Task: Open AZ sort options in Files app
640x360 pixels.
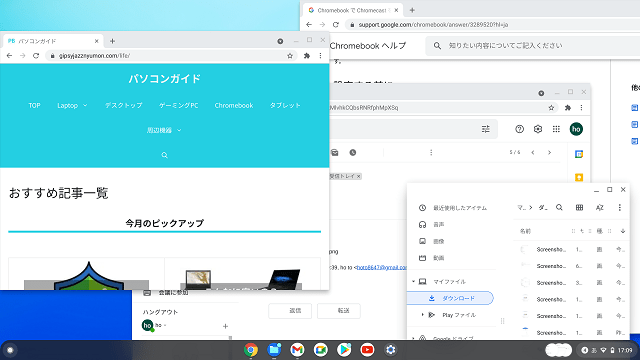Action: pyautogui.click(x=599, y=207)
